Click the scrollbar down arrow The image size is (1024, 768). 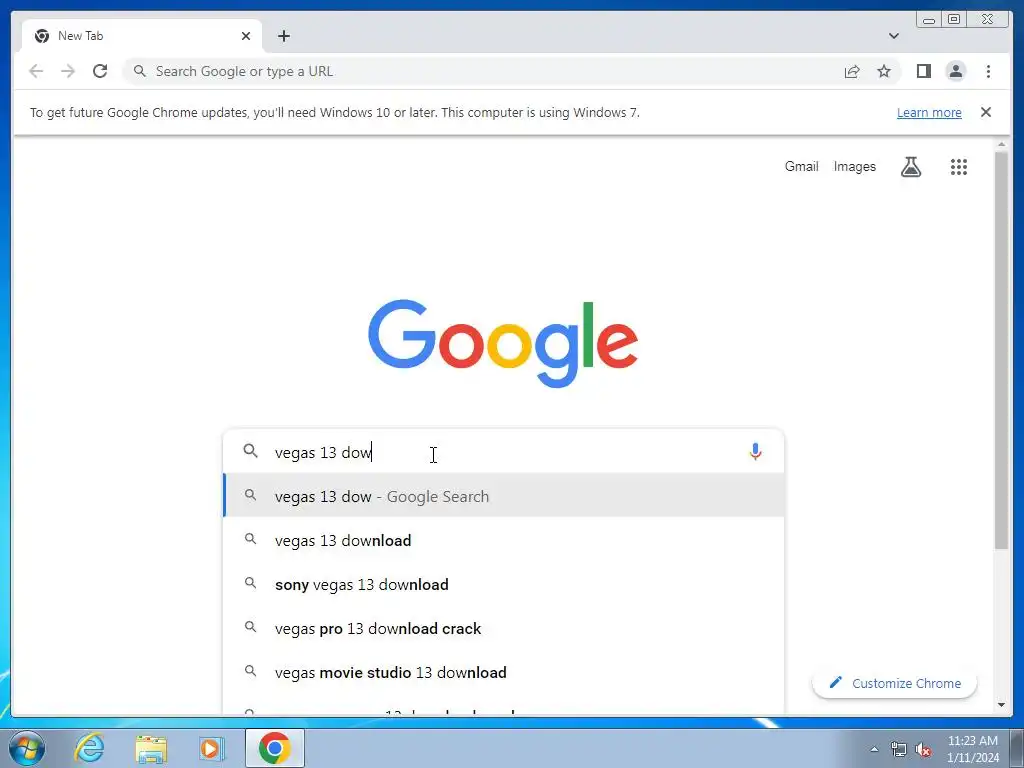[1001, 705]
